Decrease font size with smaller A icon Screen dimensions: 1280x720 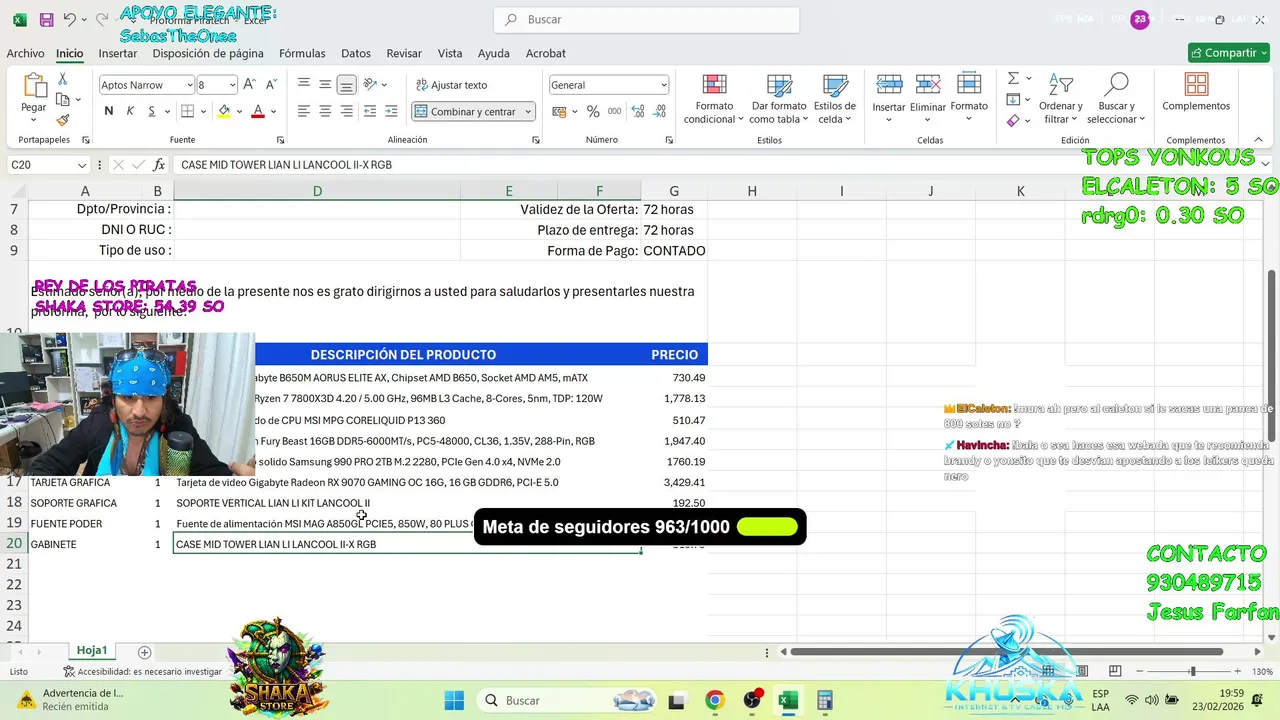(x=272, y=85)
